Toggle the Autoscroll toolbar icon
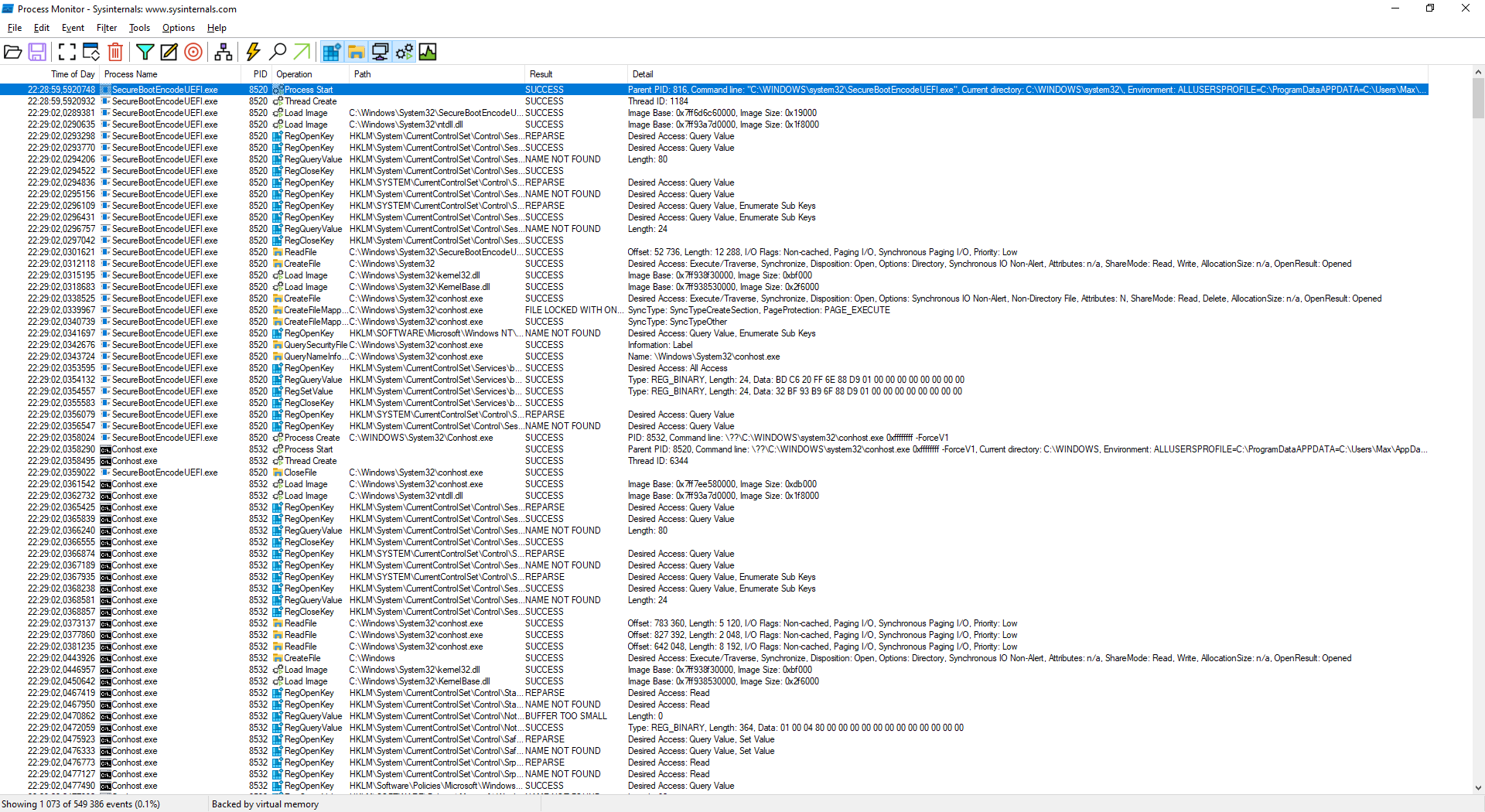This screenshot has height=812, width=1485. (91, 52)
